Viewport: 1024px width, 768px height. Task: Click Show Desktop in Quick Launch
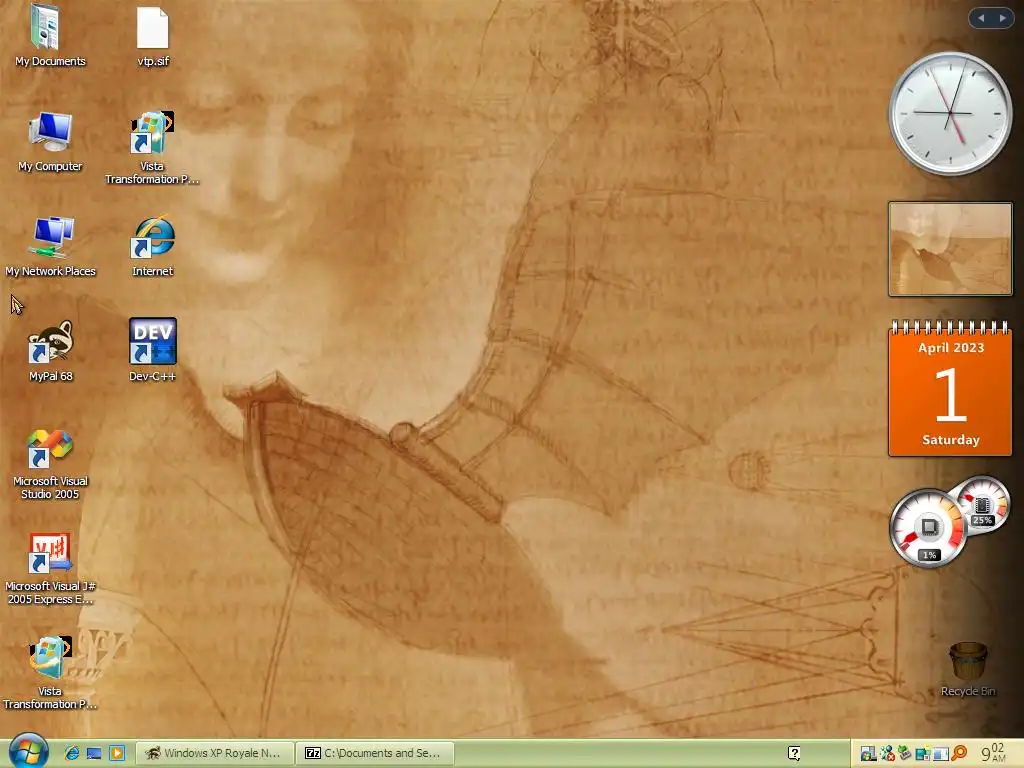(x=94, y=753)
